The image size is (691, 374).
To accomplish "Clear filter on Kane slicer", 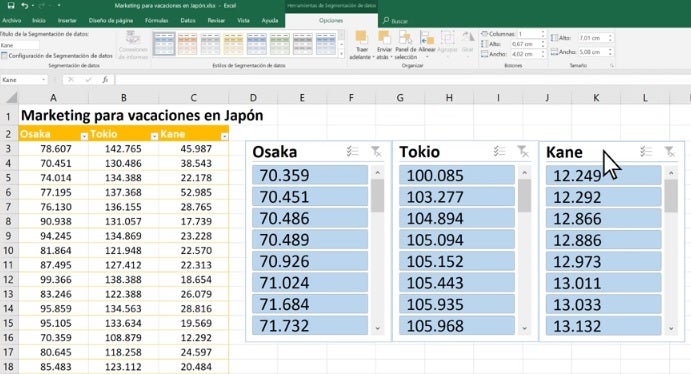I will (x=669, y=152).
